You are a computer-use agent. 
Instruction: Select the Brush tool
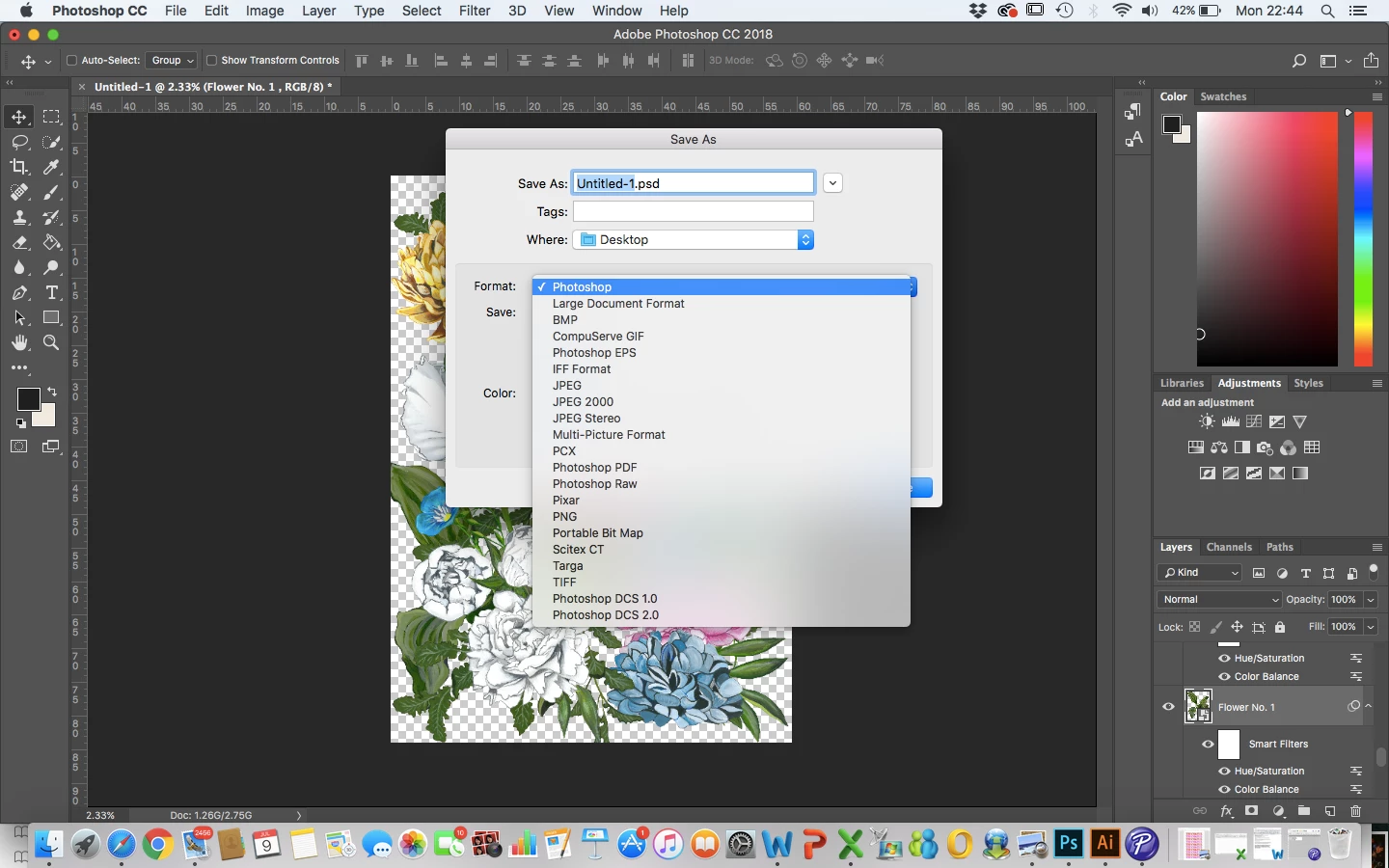52,193
